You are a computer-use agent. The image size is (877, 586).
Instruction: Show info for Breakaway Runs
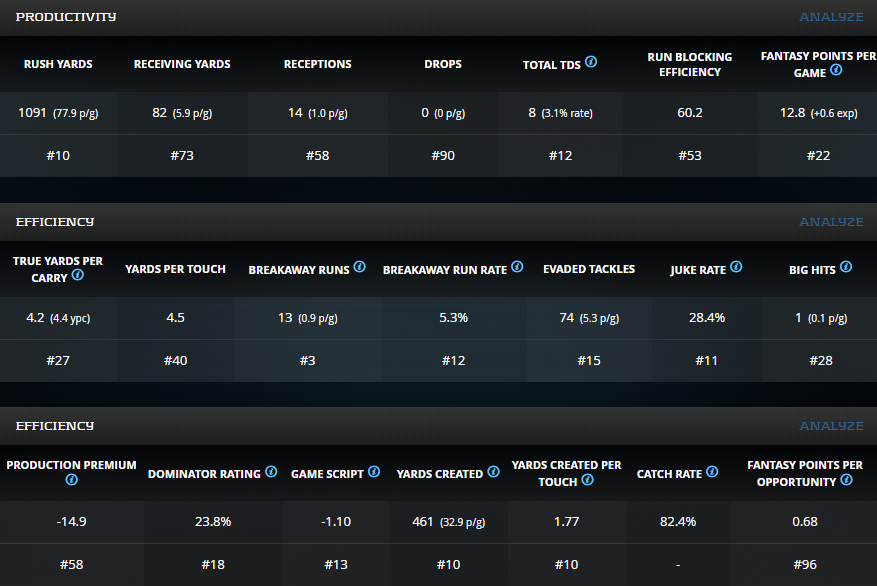tap(360, 267)
